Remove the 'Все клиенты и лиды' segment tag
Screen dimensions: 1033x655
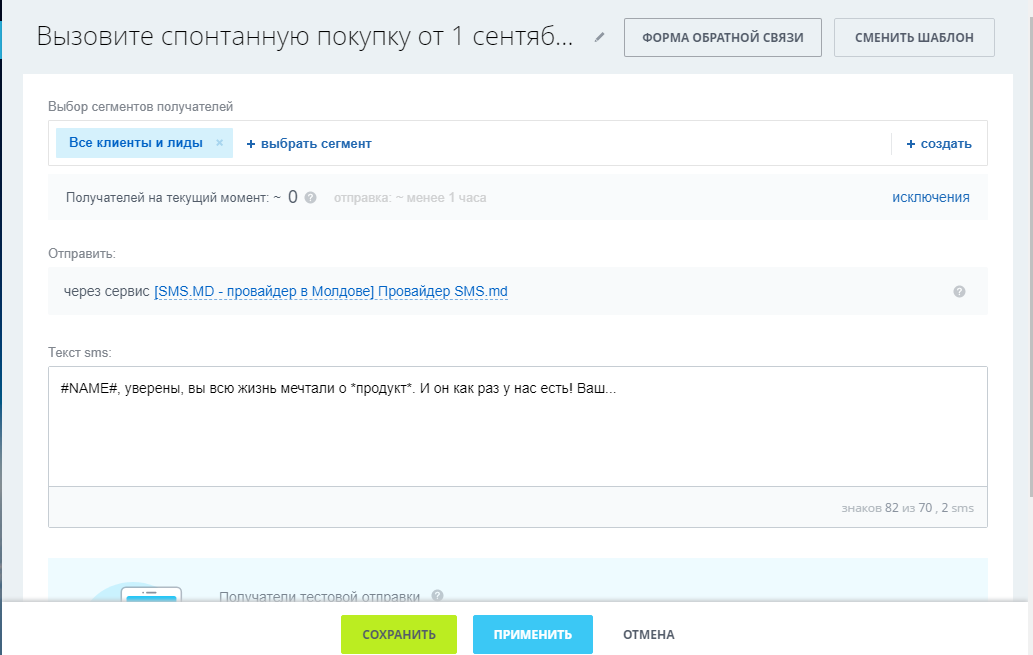(219, 143)
